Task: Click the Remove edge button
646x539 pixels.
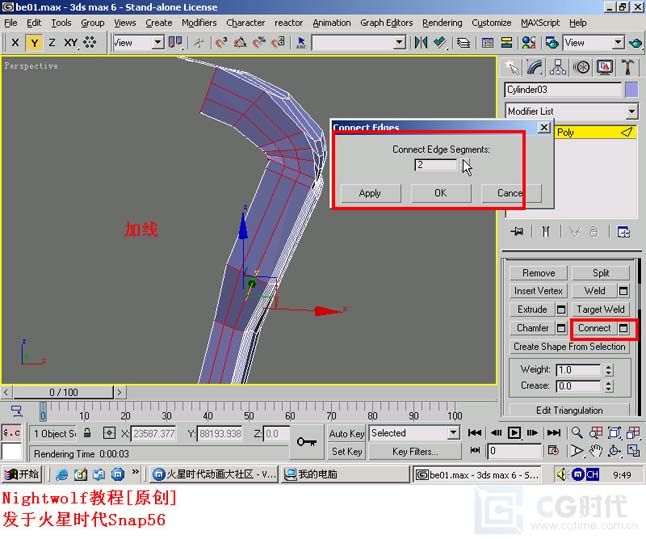Action: pos(538,273)
